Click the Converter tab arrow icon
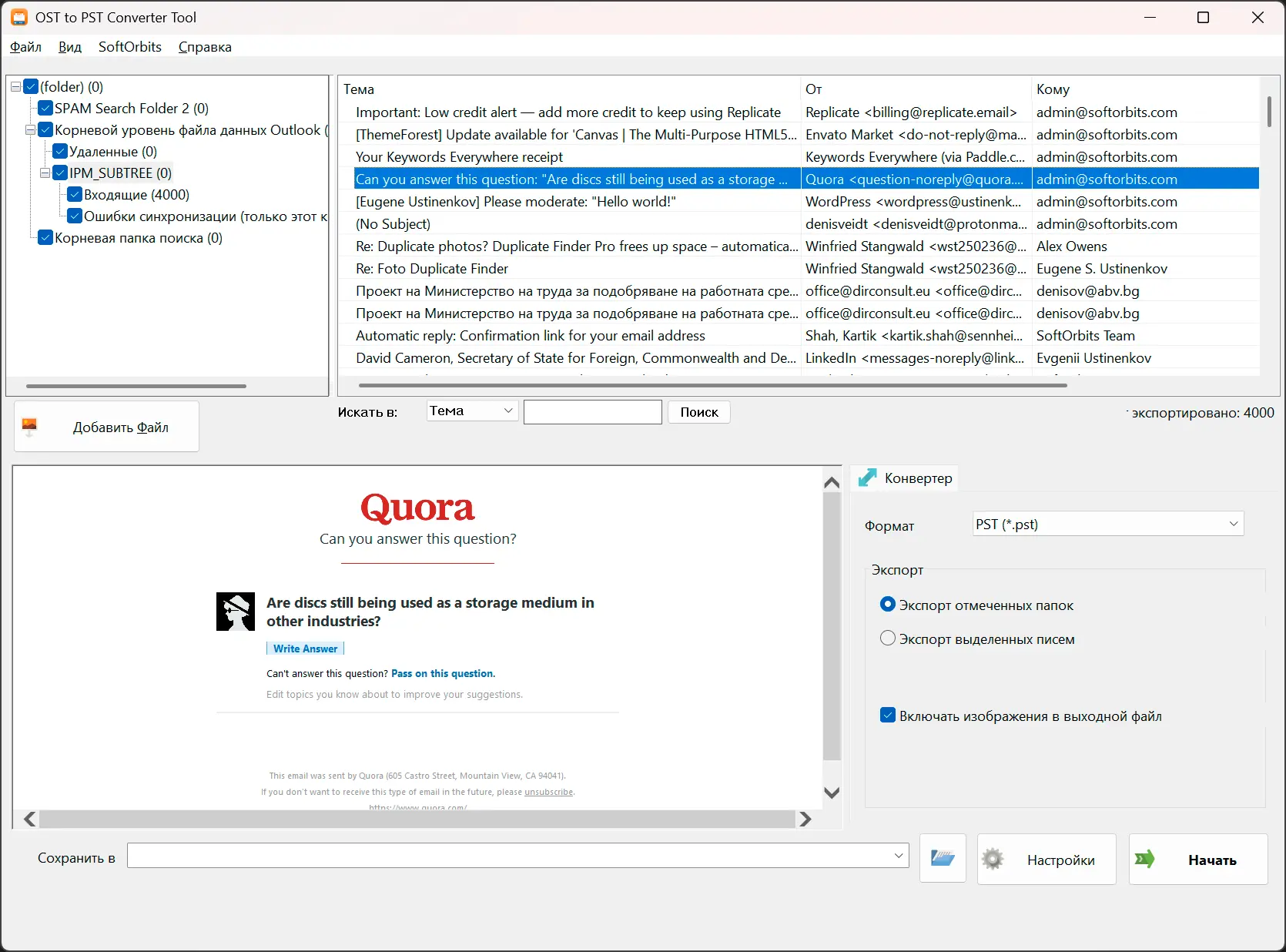1286x952 pixels. [867, 478]
